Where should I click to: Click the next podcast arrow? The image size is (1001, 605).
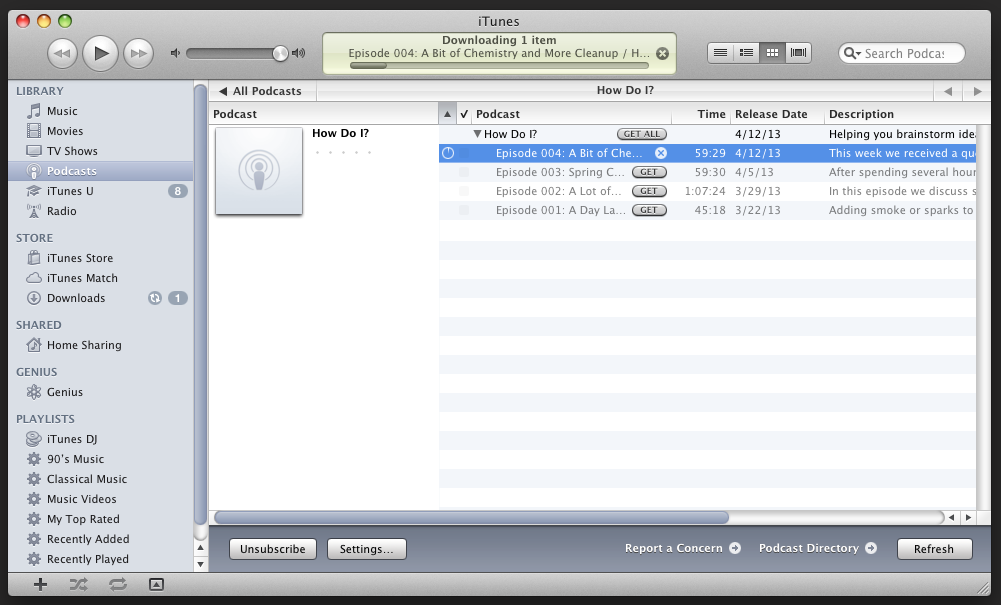click(x=977, y=91)
